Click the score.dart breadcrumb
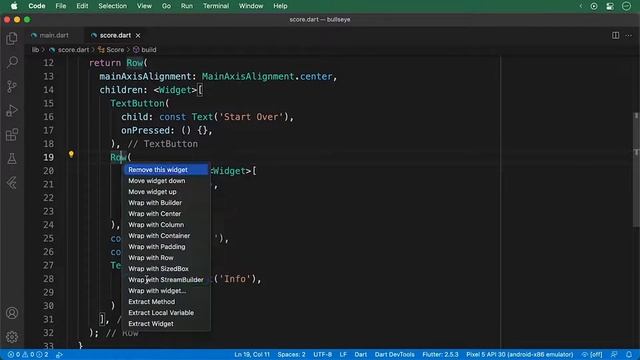640x360 pixels. [69, 49]
